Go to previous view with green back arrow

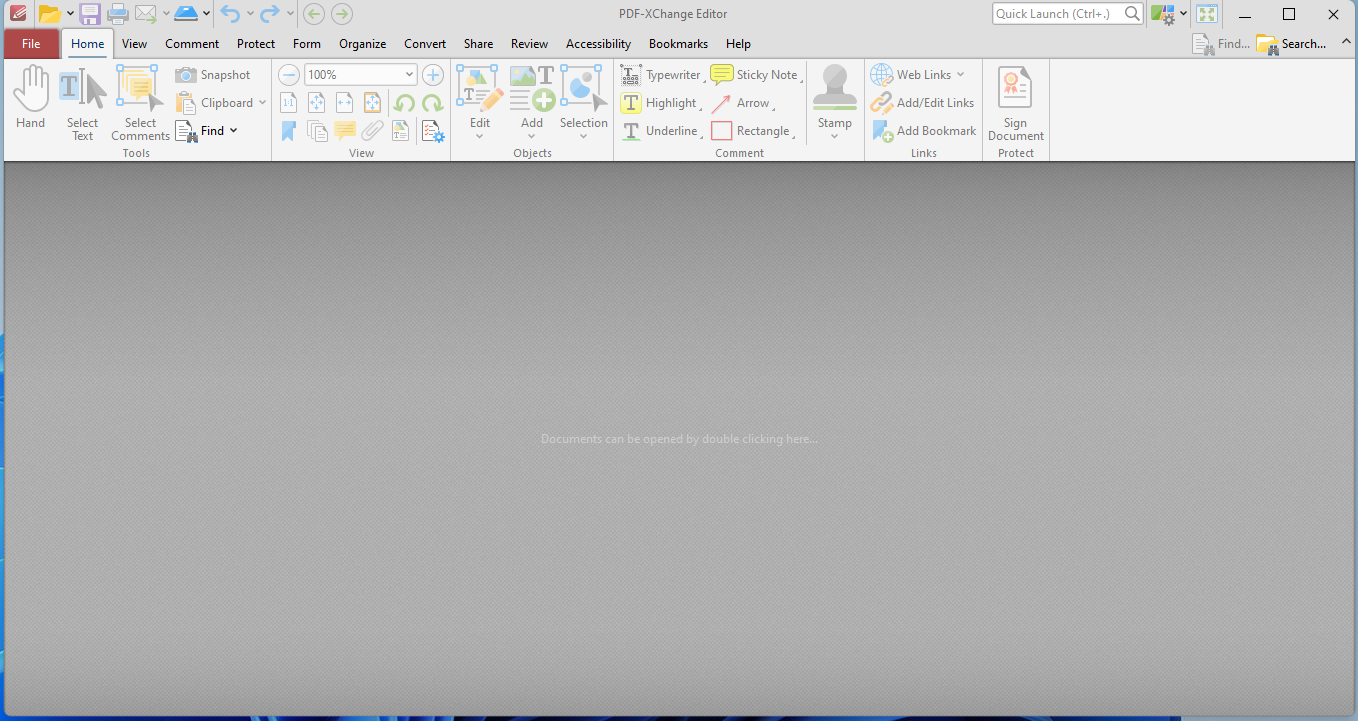[313, 14]
